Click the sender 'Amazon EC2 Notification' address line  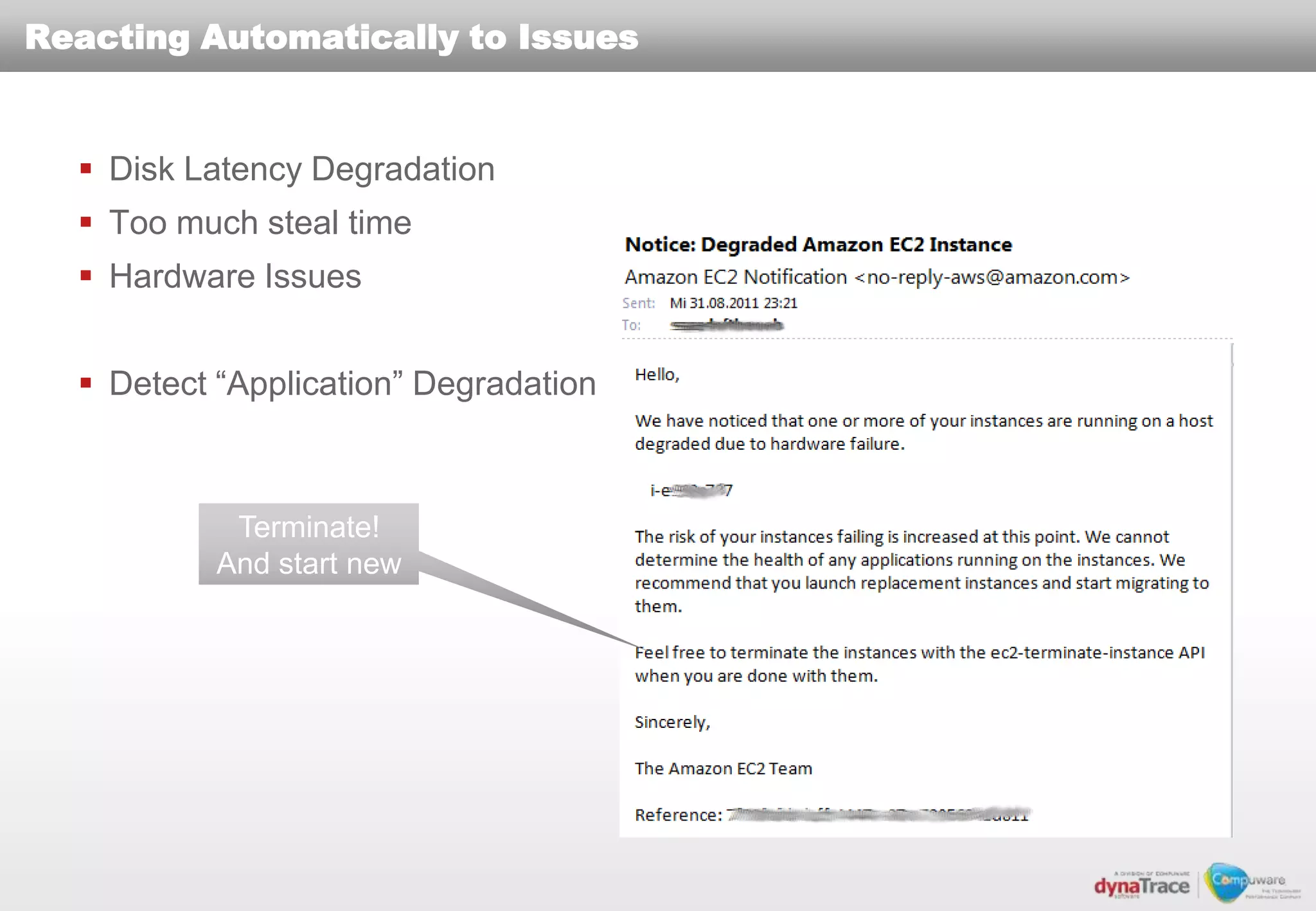[x=877, y=278]
